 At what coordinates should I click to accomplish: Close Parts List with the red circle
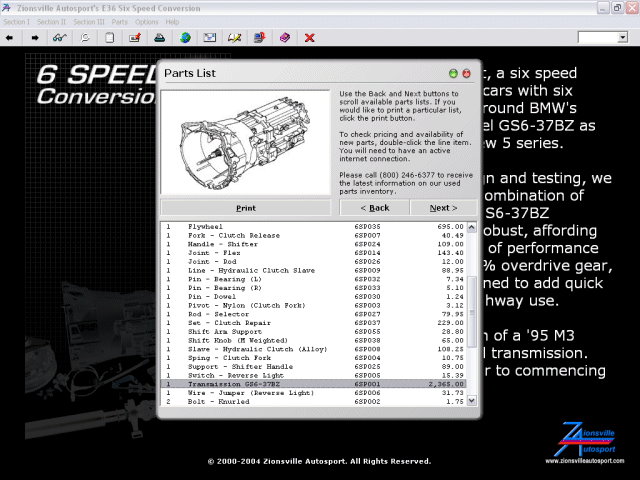[466, 73]
